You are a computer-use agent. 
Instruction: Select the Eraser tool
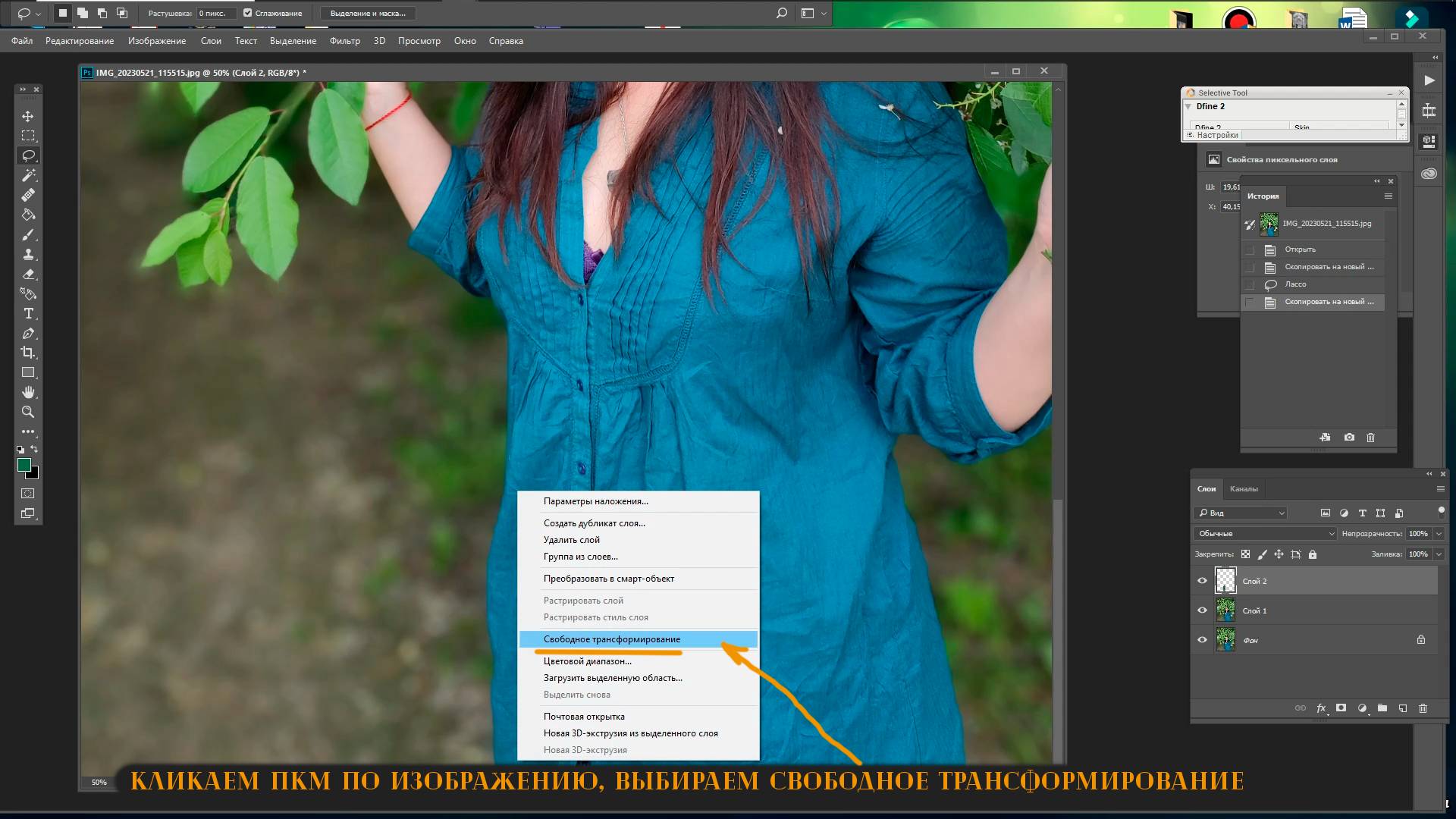(28, 274)
